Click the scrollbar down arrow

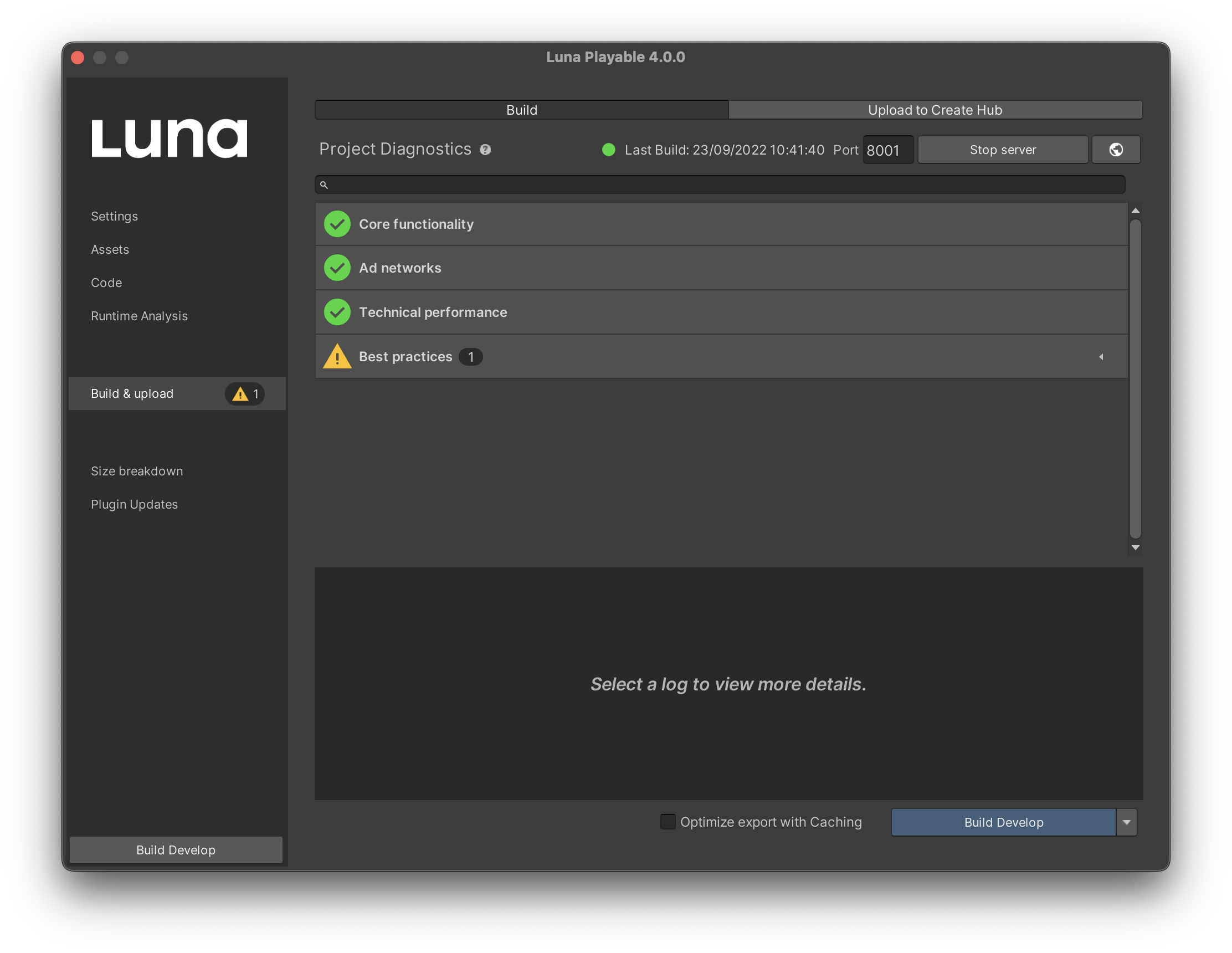(x=1136, y=548)
